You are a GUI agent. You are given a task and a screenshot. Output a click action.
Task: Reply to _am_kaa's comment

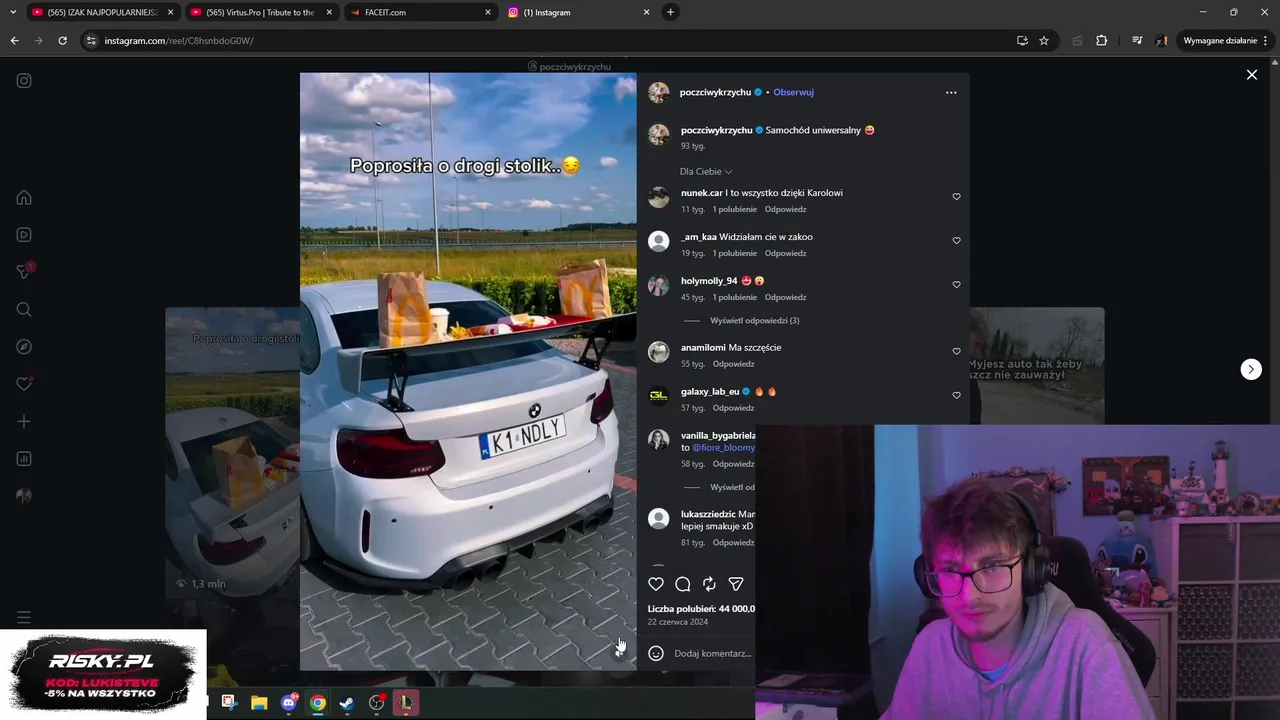coord(785,253)
